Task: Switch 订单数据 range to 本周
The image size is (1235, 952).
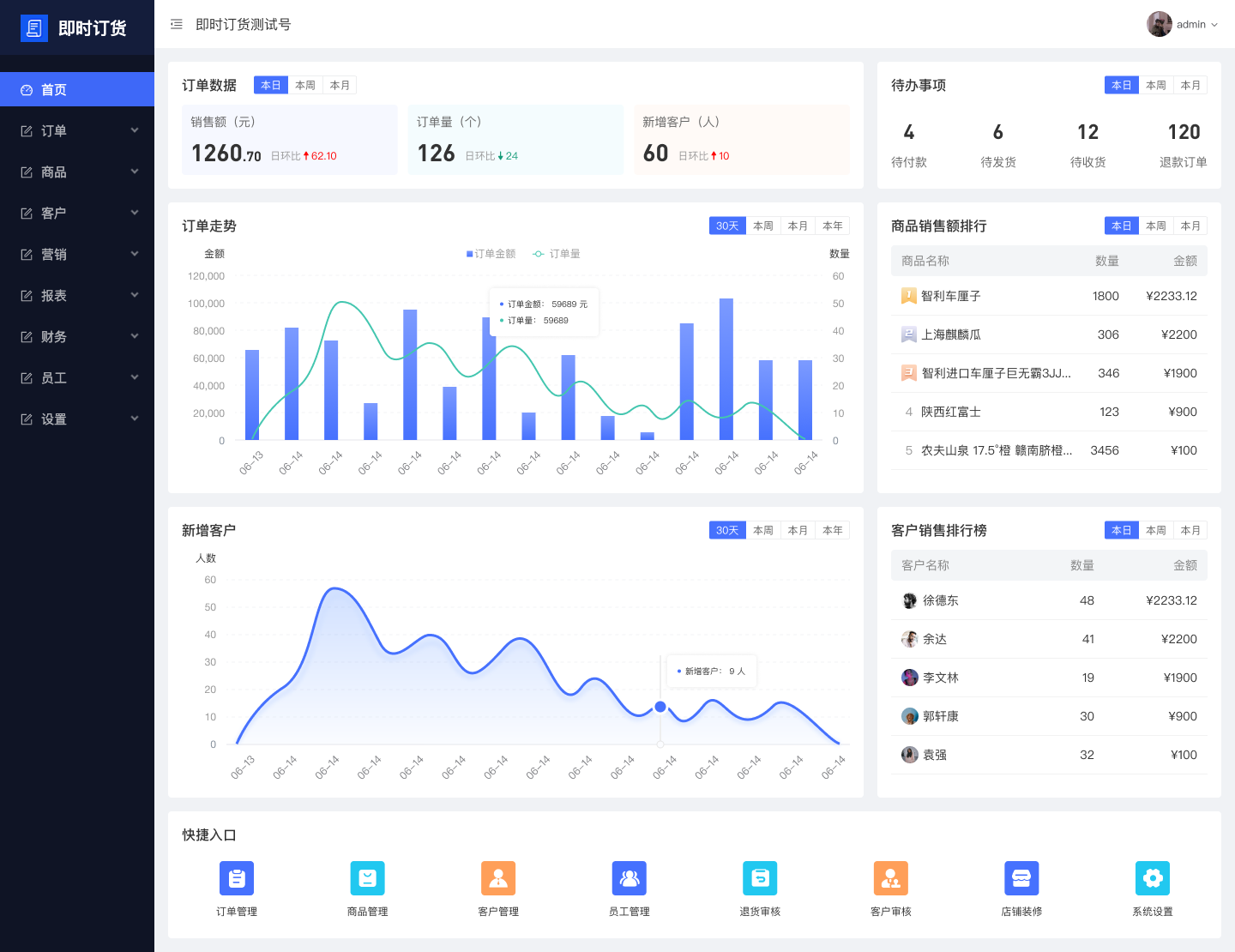Action: point(305,85)
